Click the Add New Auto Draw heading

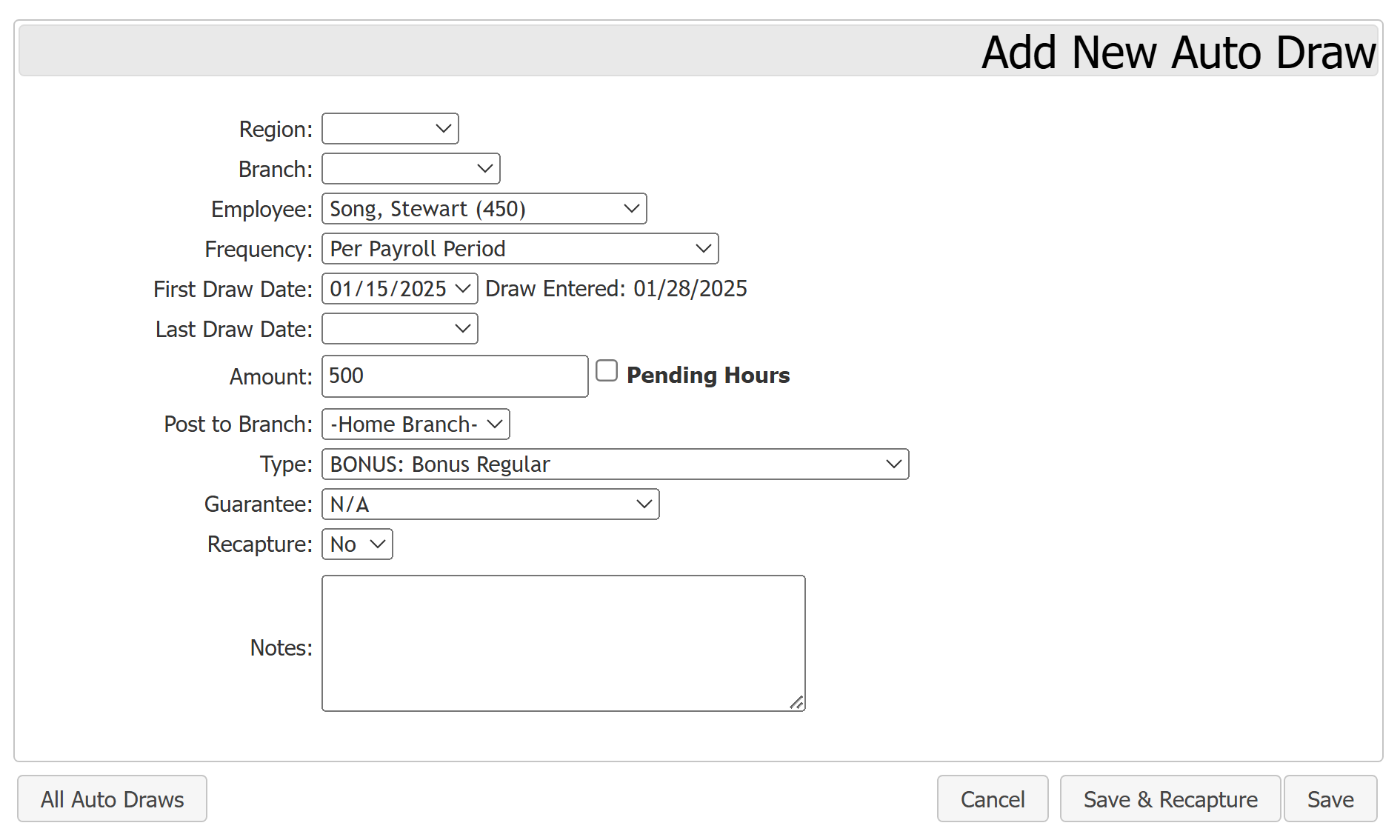click(x=1179, y=52)
